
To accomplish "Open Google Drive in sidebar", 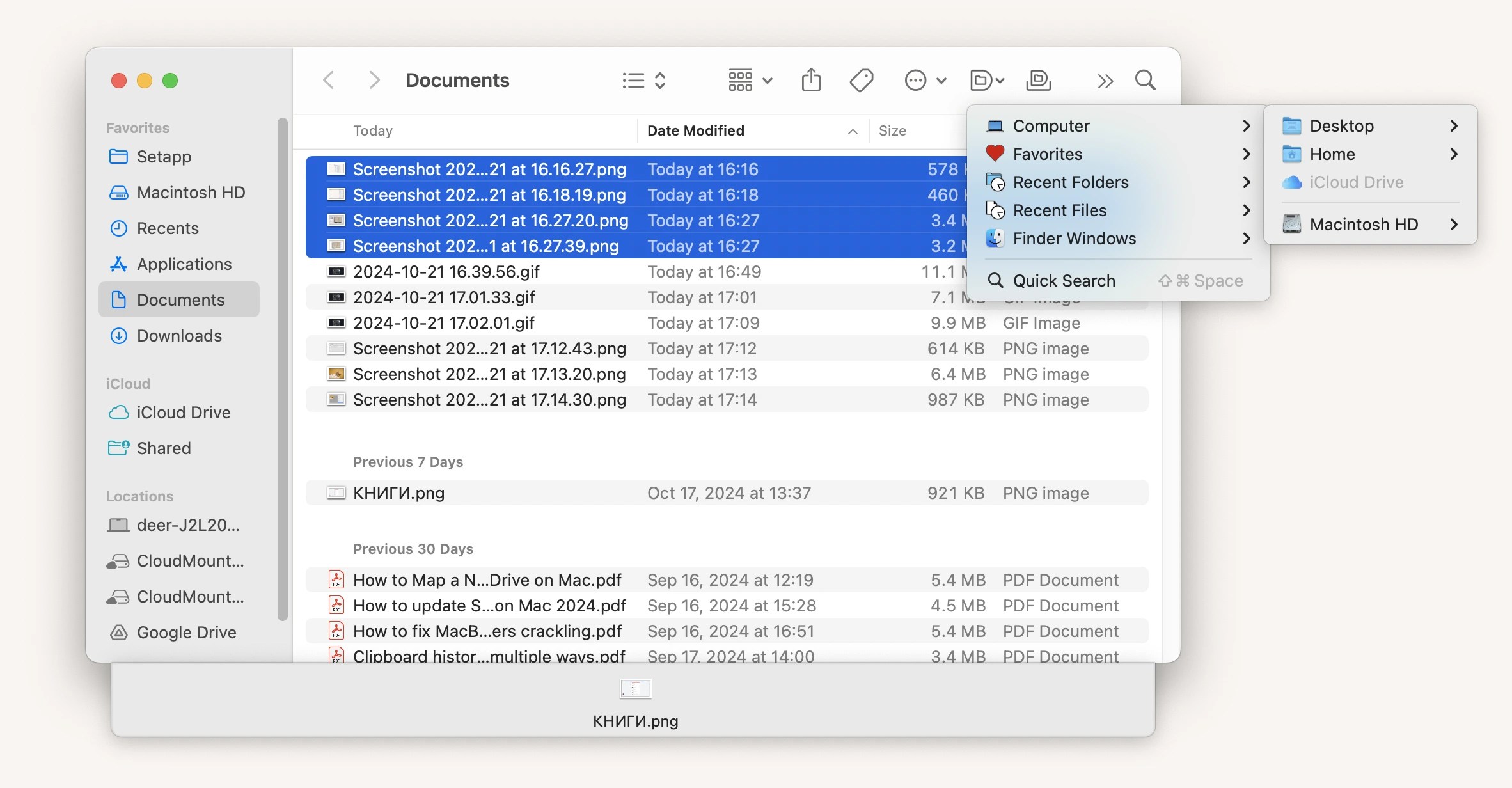I will point(186,633).
